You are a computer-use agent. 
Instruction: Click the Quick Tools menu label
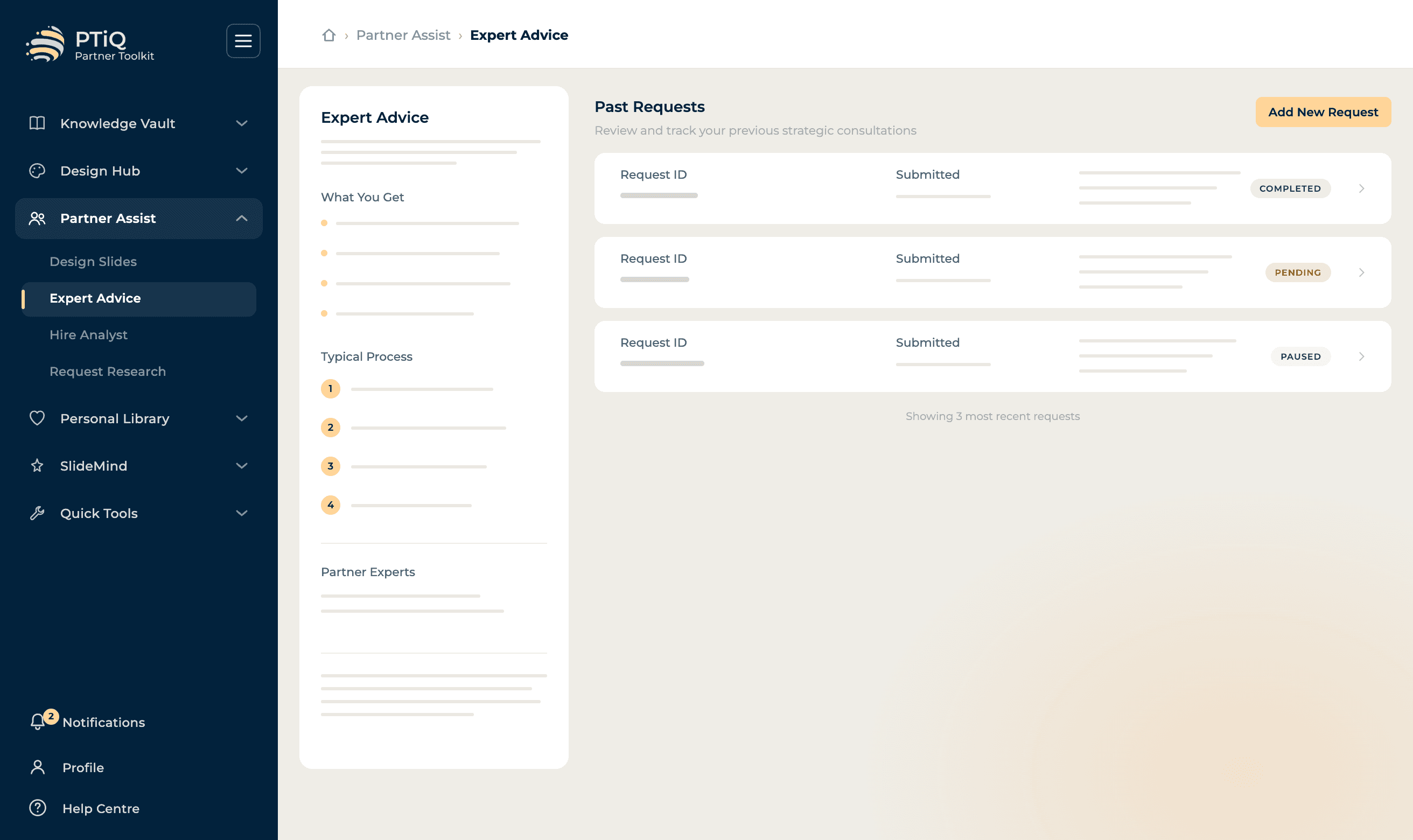tap(99, 513)
